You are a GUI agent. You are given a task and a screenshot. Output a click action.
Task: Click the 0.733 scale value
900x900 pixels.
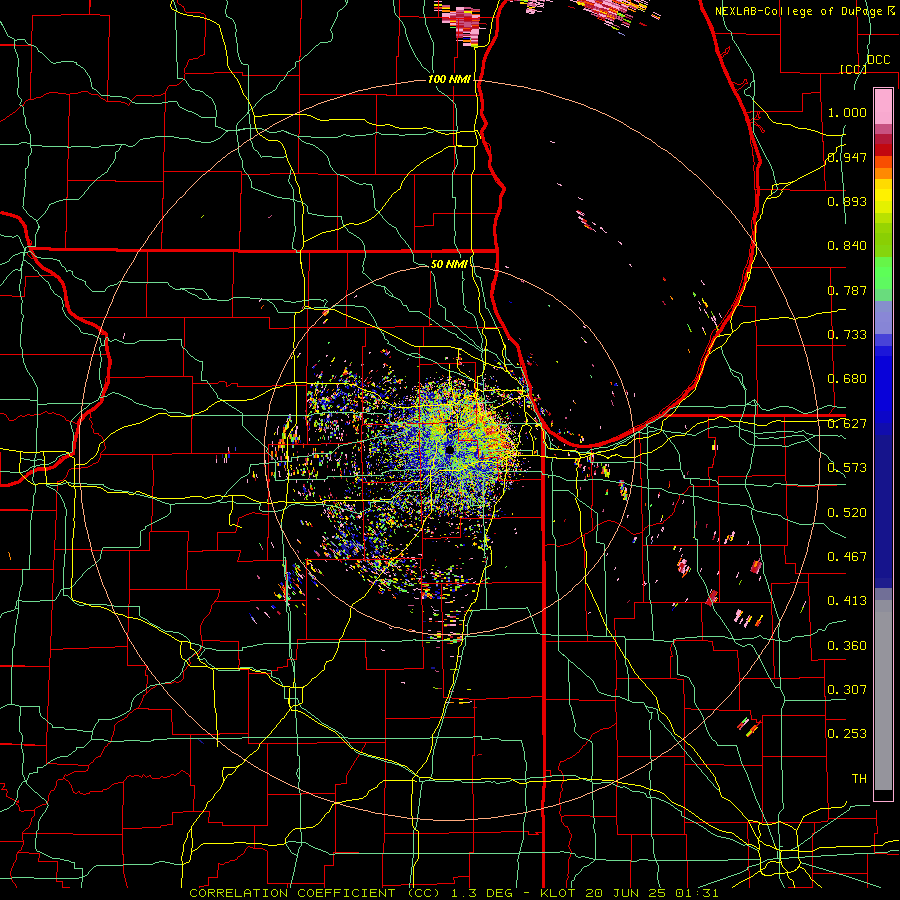847,335
